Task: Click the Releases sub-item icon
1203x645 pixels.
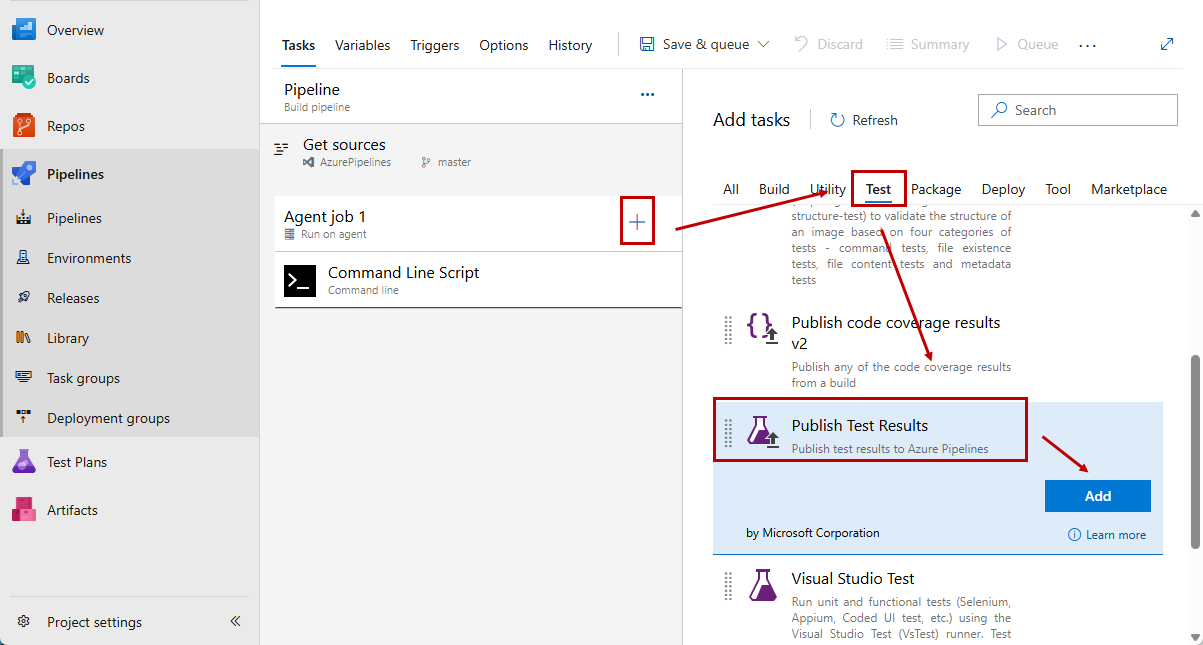Action: (x=24, y=298)
